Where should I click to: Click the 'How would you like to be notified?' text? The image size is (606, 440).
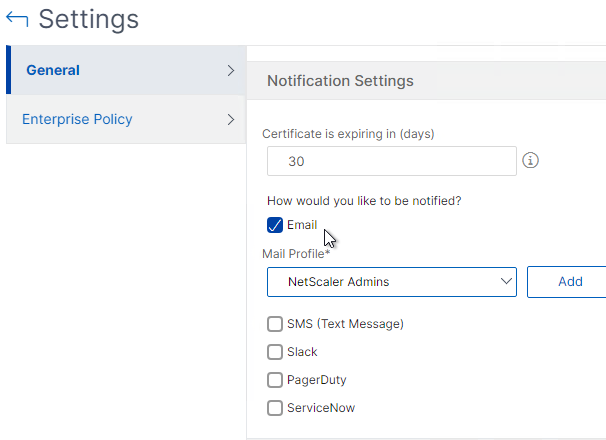364,201
